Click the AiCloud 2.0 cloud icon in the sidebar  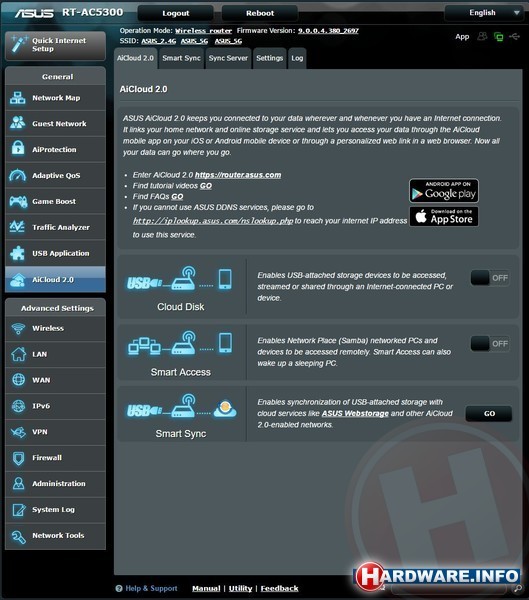coord(18,280)
